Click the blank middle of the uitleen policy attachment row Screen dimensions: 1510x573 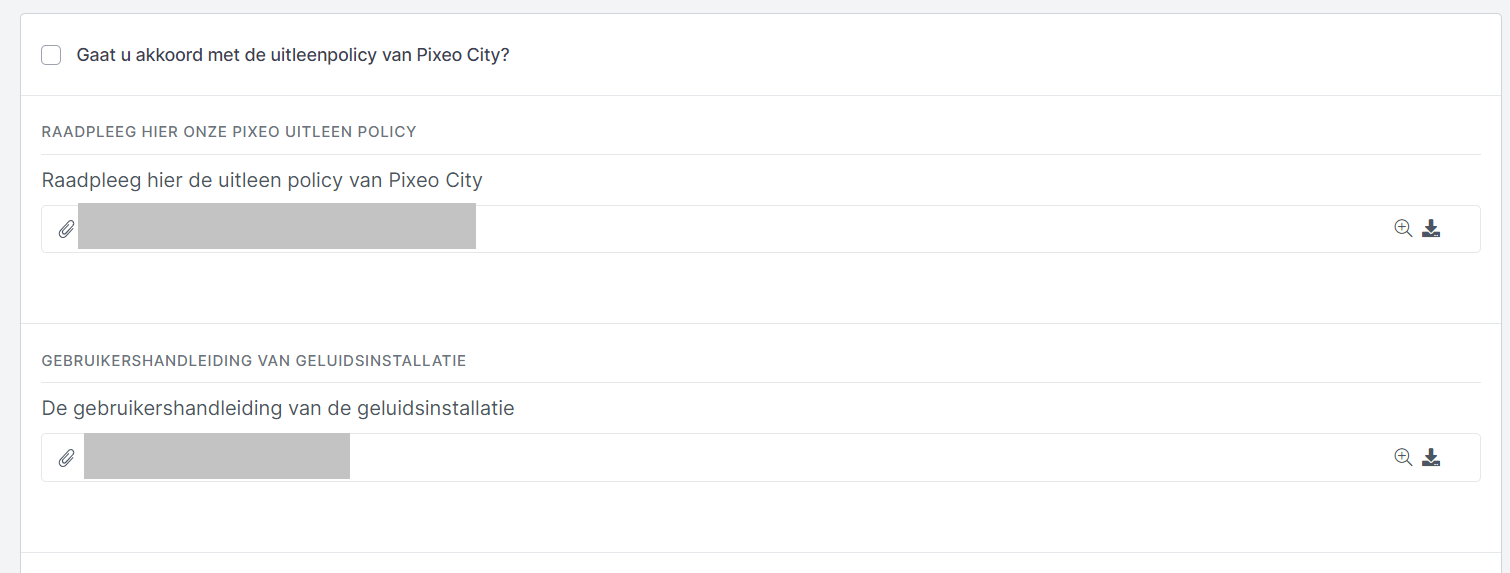click(x=930, y=229)
